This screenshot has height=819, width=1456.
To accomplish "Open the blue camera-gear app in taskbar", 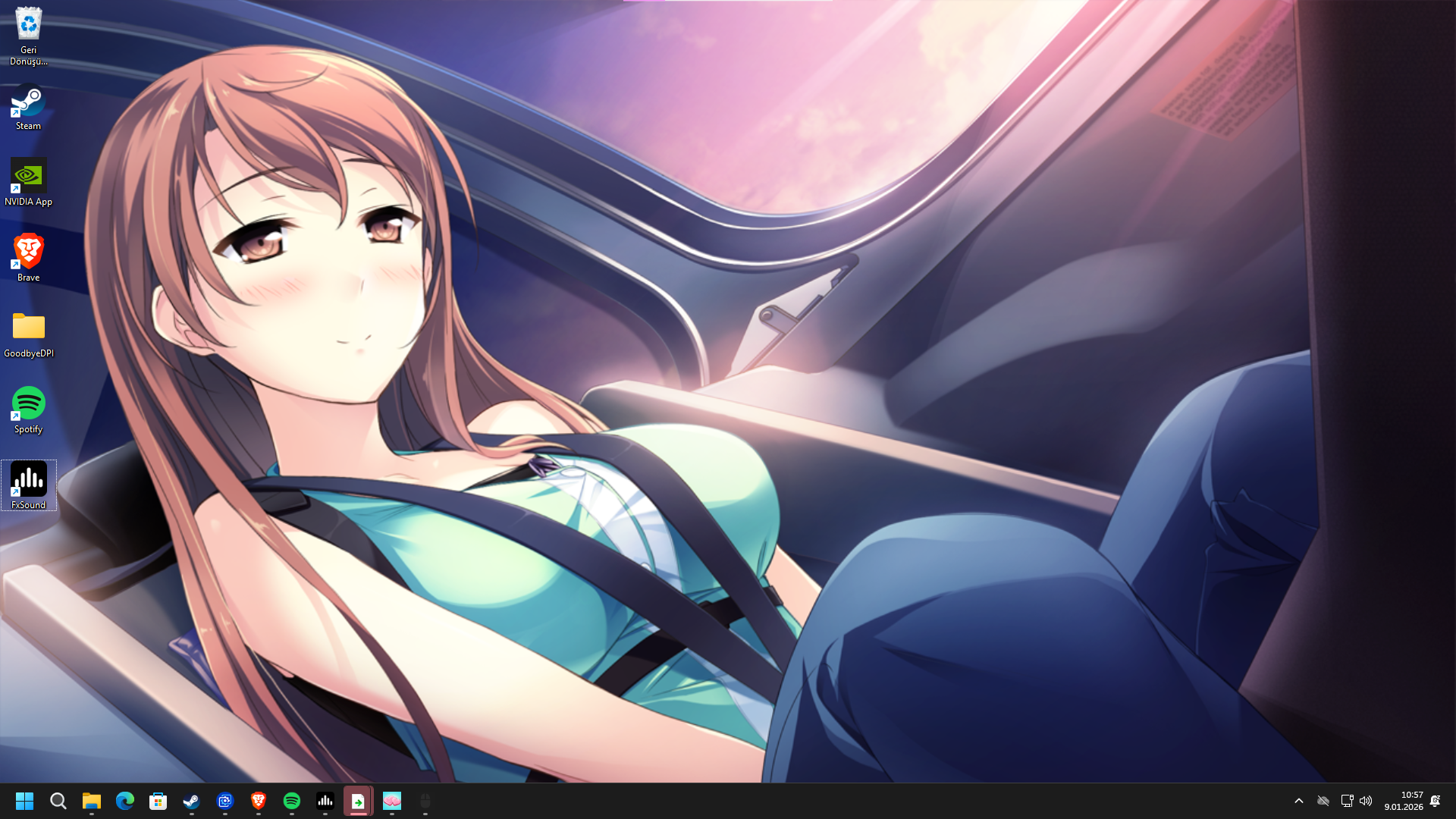I will click(225, 801).
